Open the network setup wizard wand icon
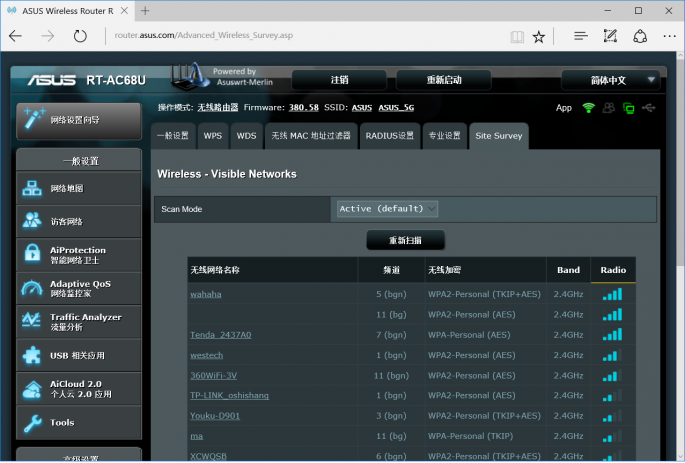The image size is (685, 463). [34, 119]
